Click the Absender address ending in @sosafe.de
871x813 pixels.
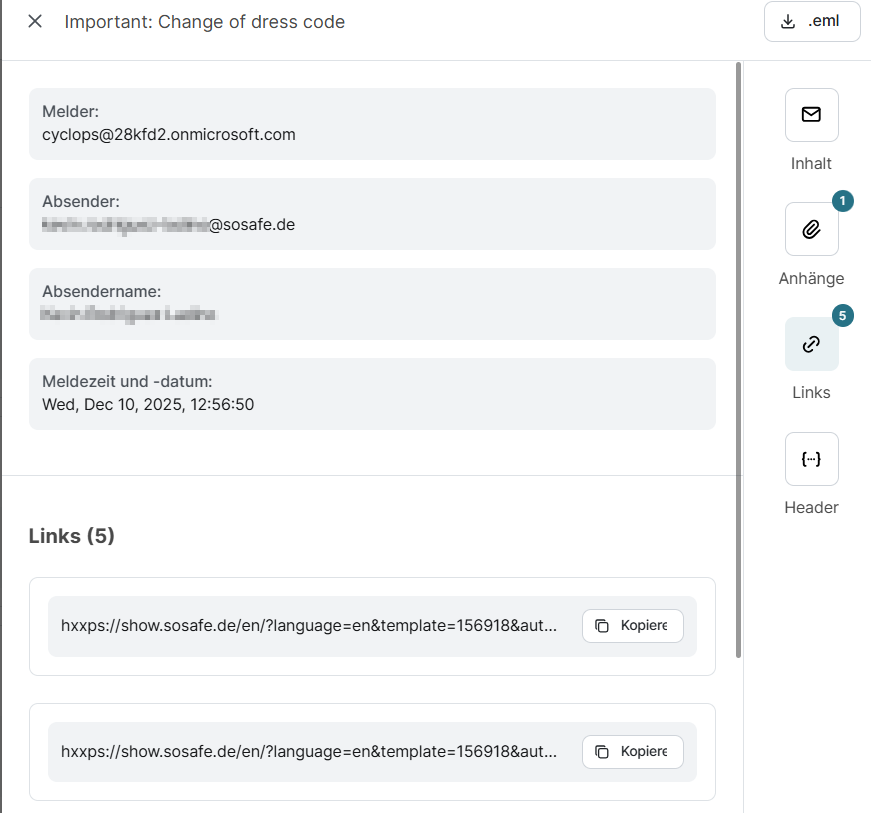168,224
